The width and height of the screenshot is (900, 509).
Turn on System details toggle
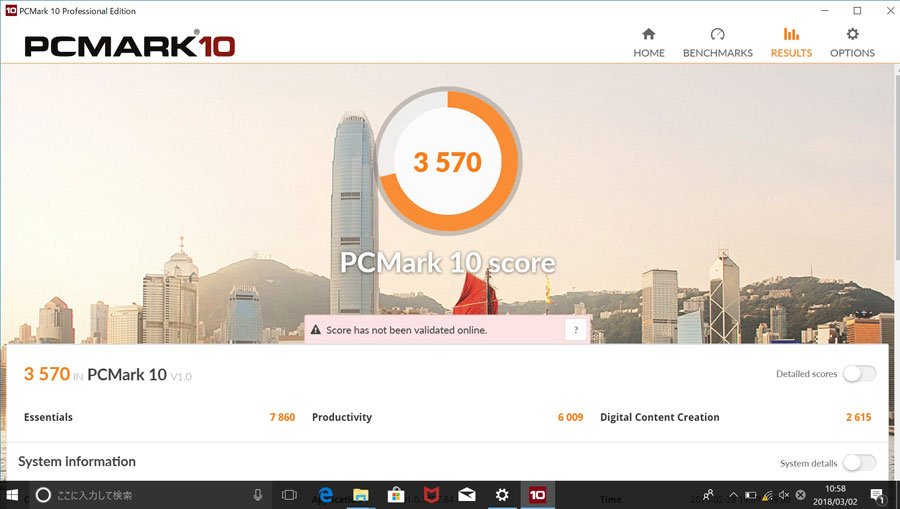pyautogui.click(x=859, y=463)
